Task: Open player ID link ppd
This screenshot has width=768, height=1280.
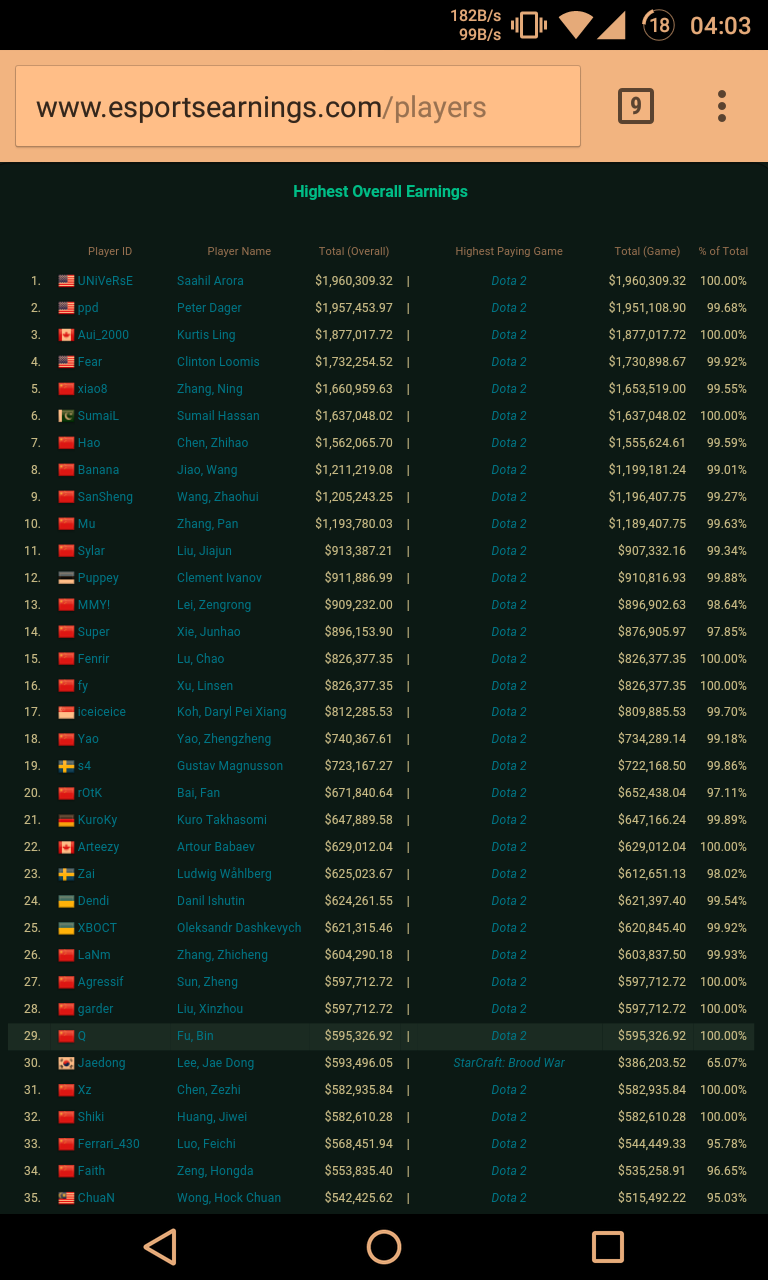Action: coord(88,308)
